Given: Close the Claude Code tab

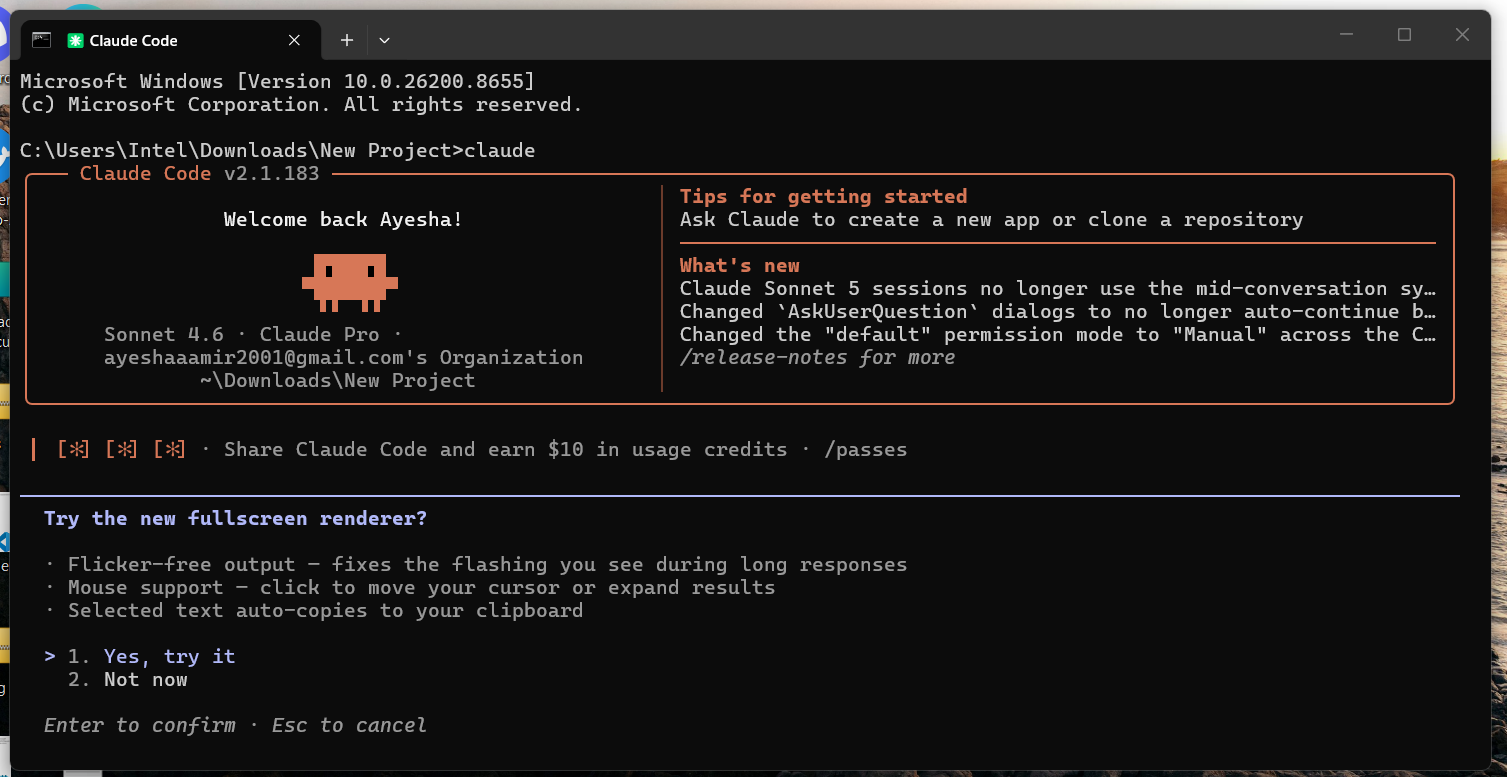Looking at the screenshot, I should [x=294, y=40].
